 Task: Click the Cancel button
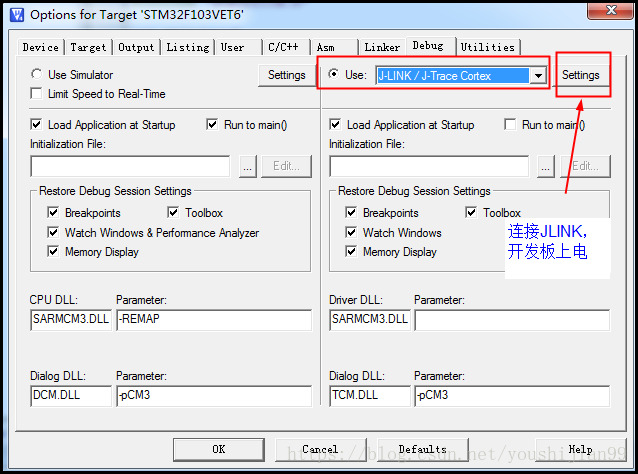click(x=321, y=450)
